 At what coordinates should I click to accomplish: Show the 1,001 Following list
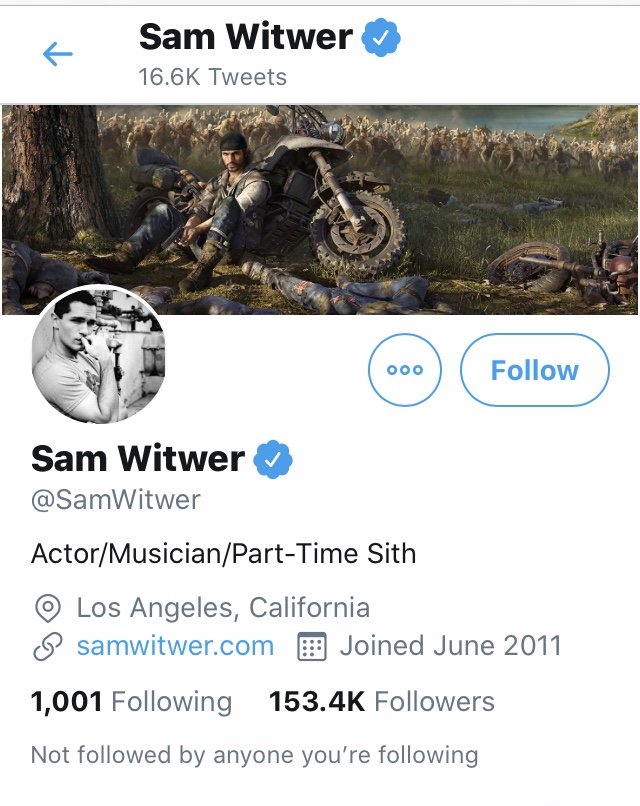[131, 702]
